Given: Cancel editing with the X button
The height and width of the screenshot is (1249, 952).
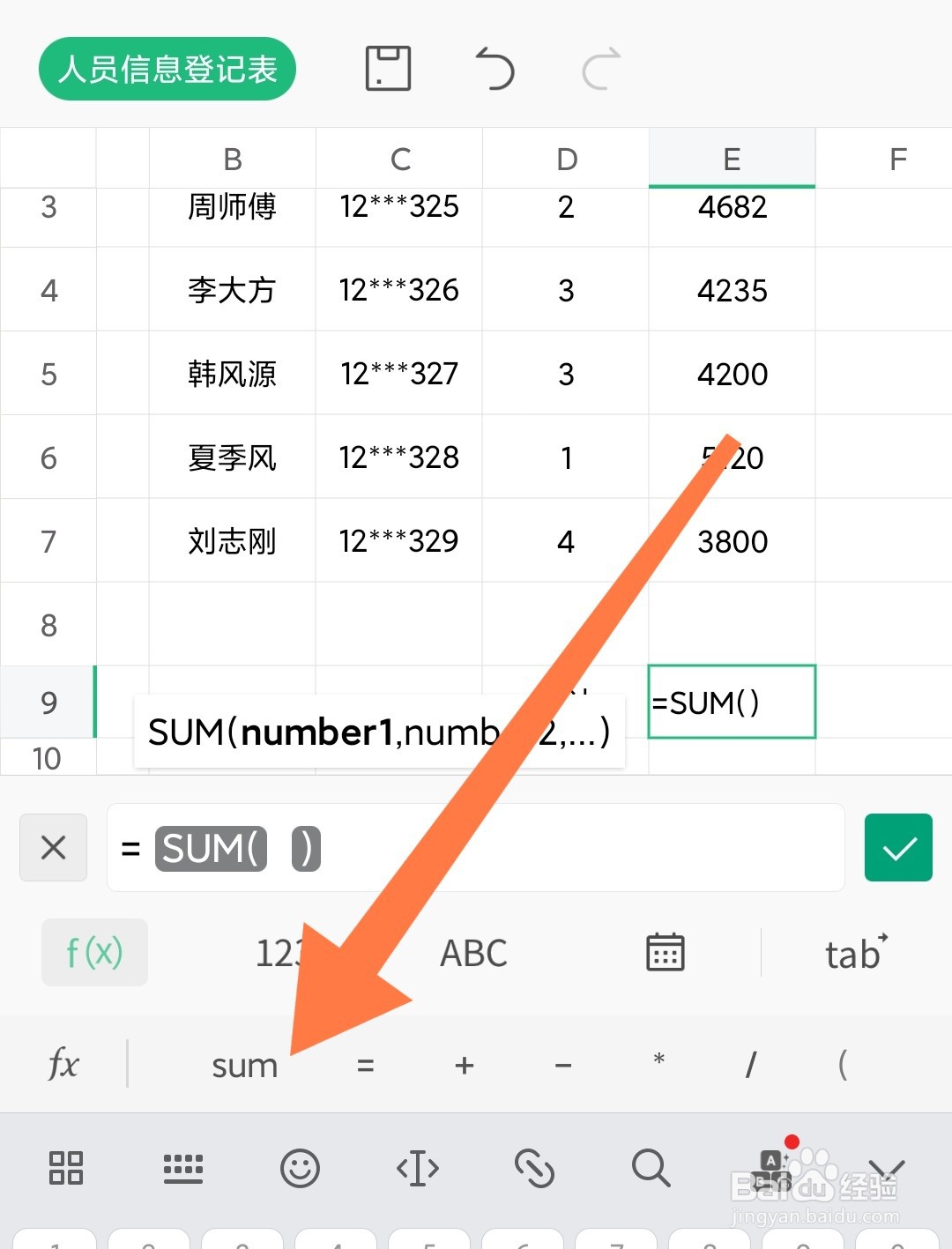Looking at the screenshot, I should pos(53,847).
